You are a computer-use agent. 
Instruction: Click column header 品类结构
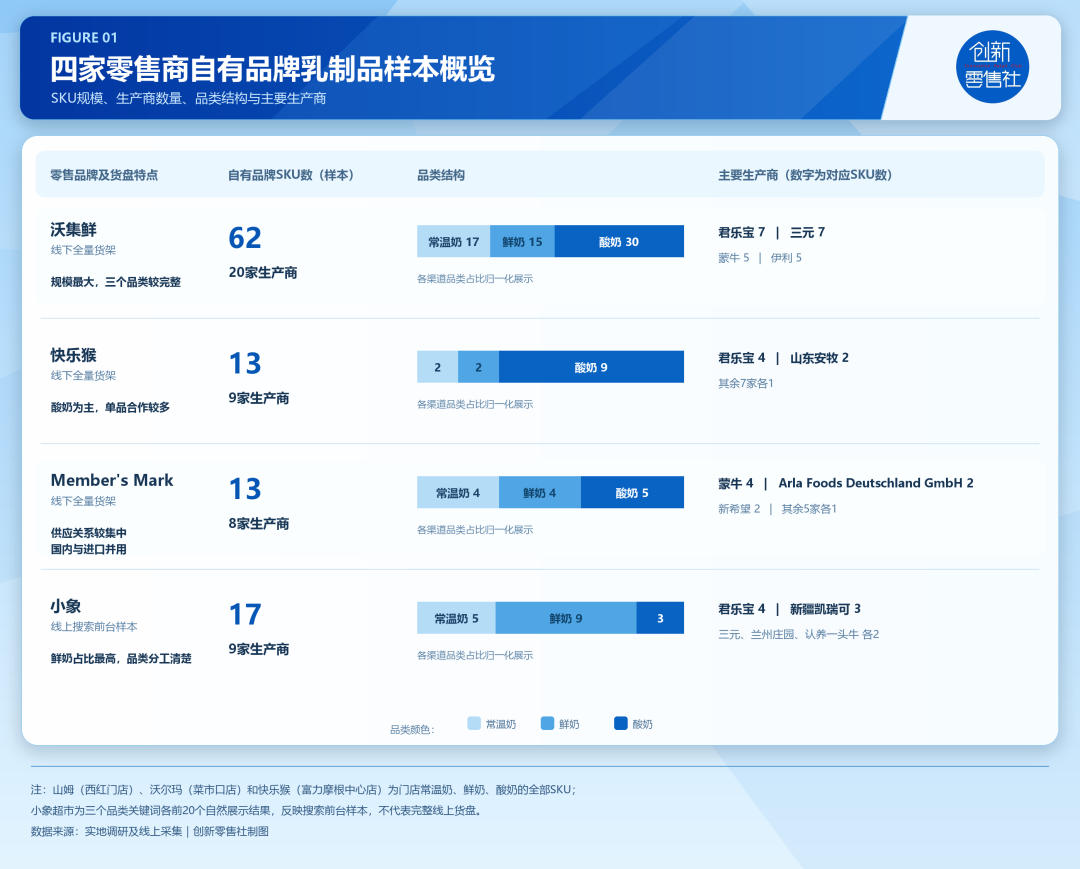[x=441, y=175]
